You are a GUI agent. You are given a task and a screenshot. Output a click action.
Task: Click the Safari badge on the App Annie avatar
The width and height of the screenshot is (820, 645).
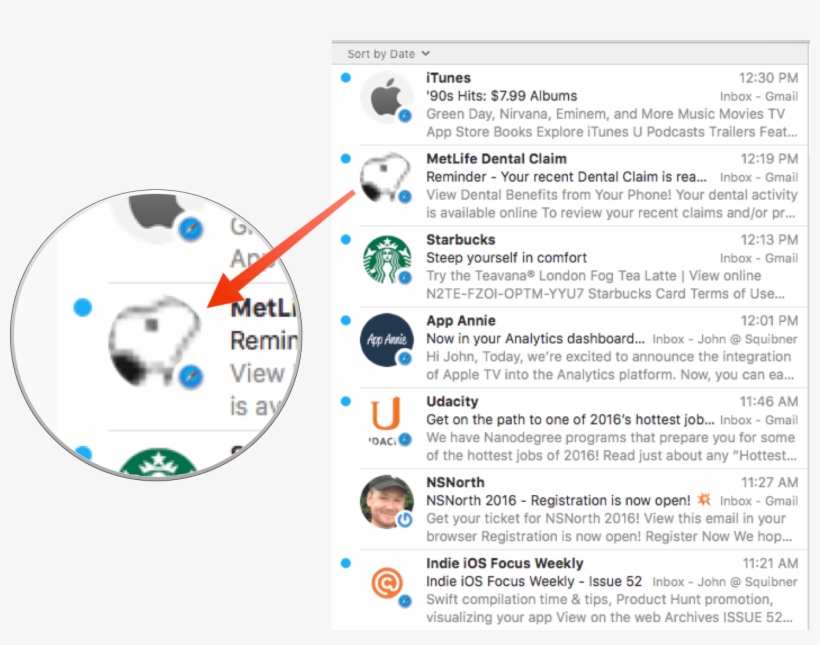coord(405,358)
